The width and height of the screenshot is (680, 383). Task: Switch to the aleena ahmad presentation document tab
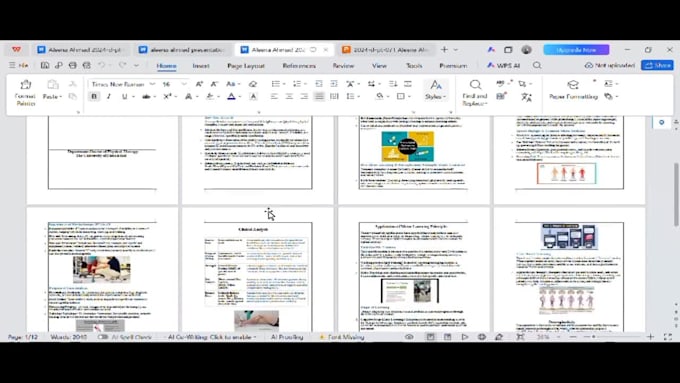click(x=183, y=50)
